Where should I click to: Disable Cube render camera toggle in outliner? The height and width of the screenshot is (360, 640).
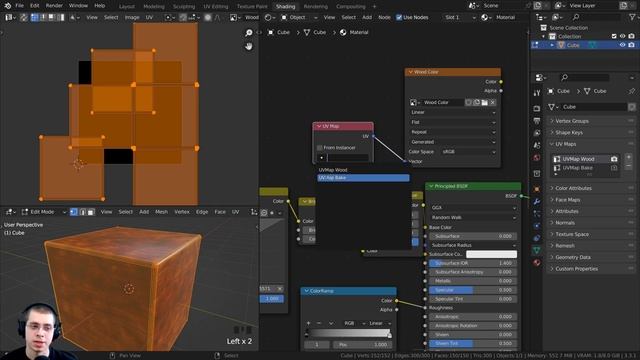click(x=631, y=45)
